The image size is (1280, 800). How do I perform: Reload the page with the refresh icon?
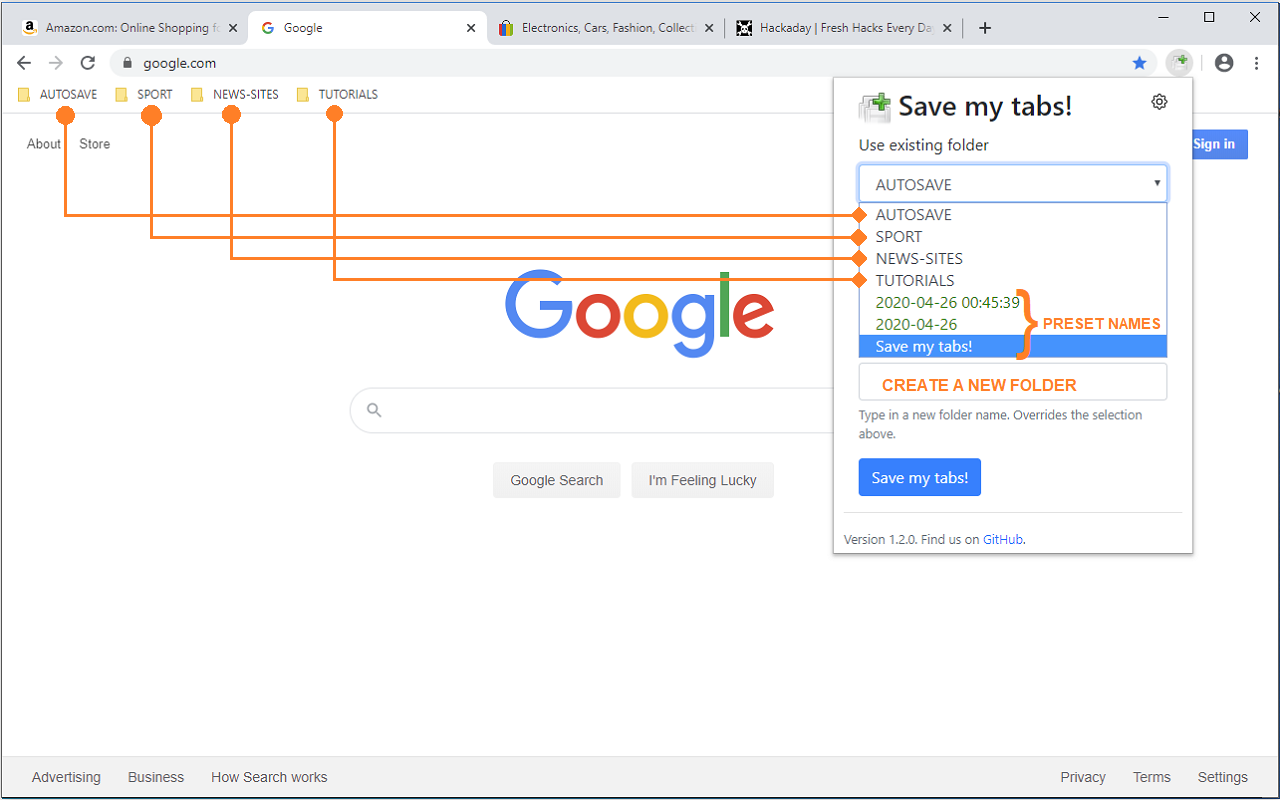(x=88, y=63)
